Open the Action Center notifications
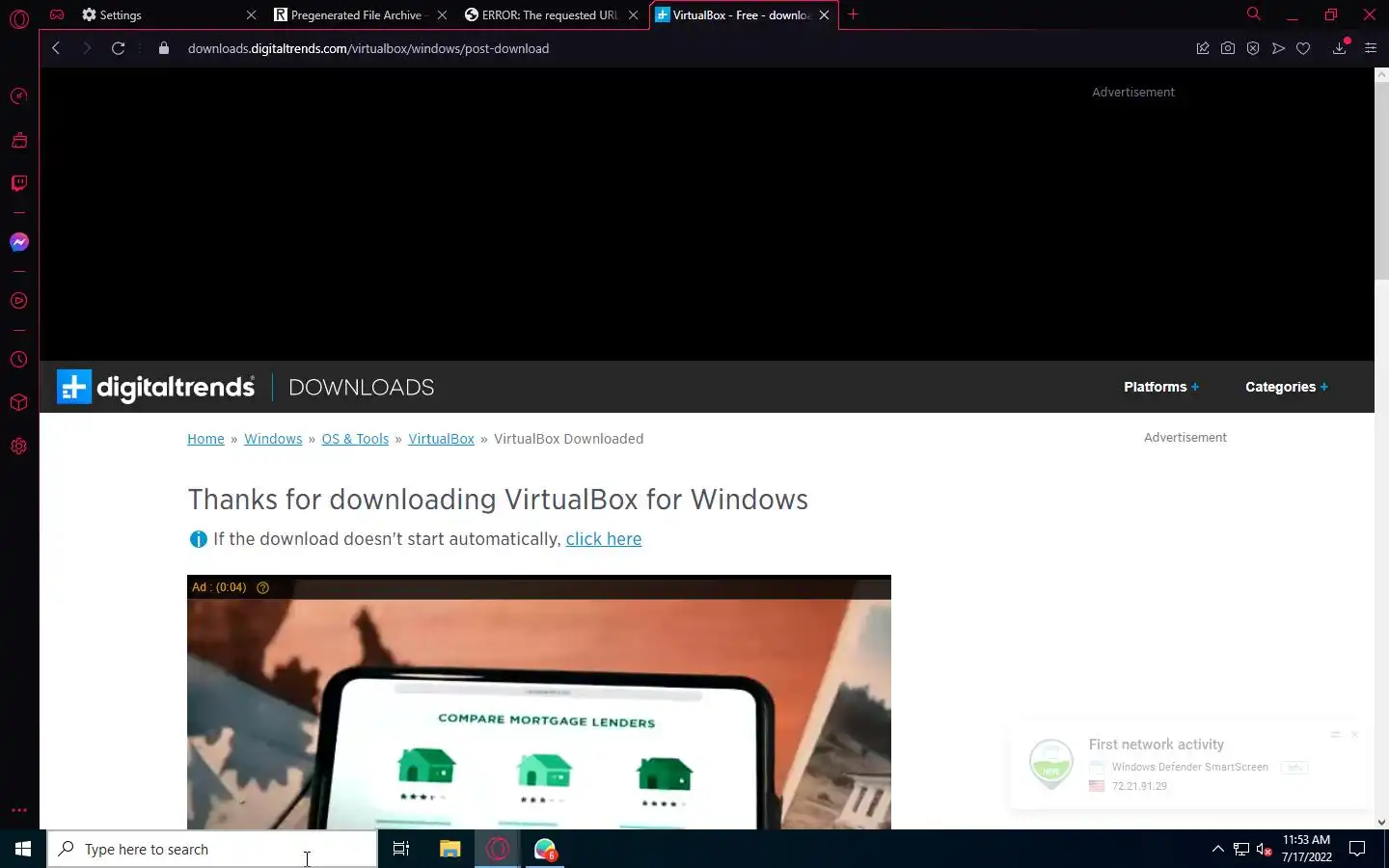Screen dimensions: 1389x868 pos(1357,849)
